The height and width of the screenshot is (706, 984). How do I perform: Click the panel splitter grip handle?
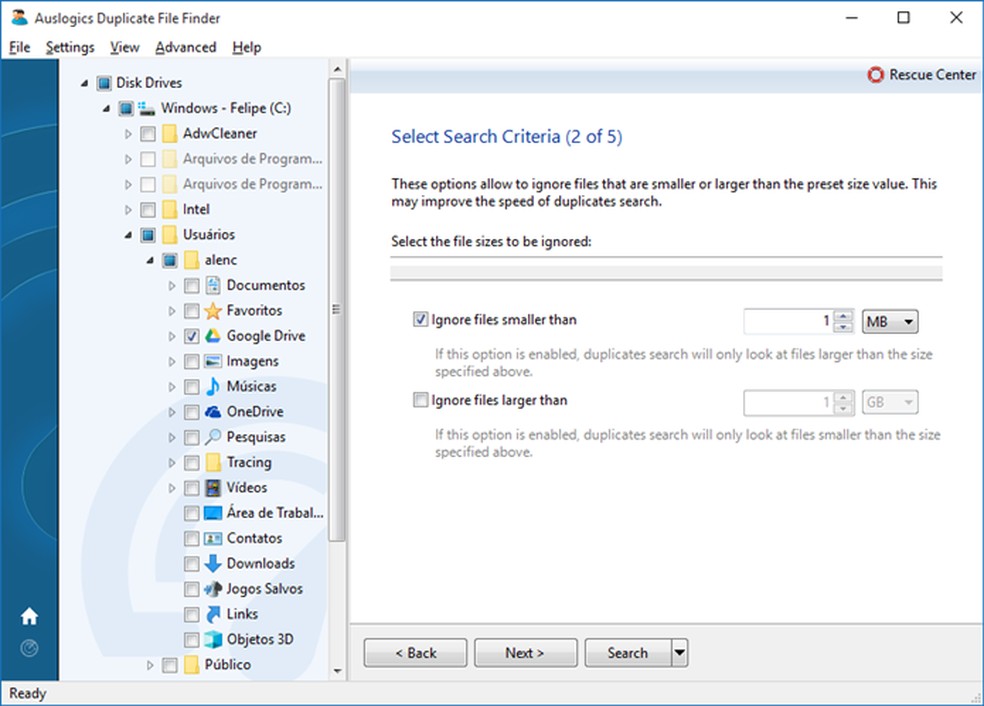336,309
